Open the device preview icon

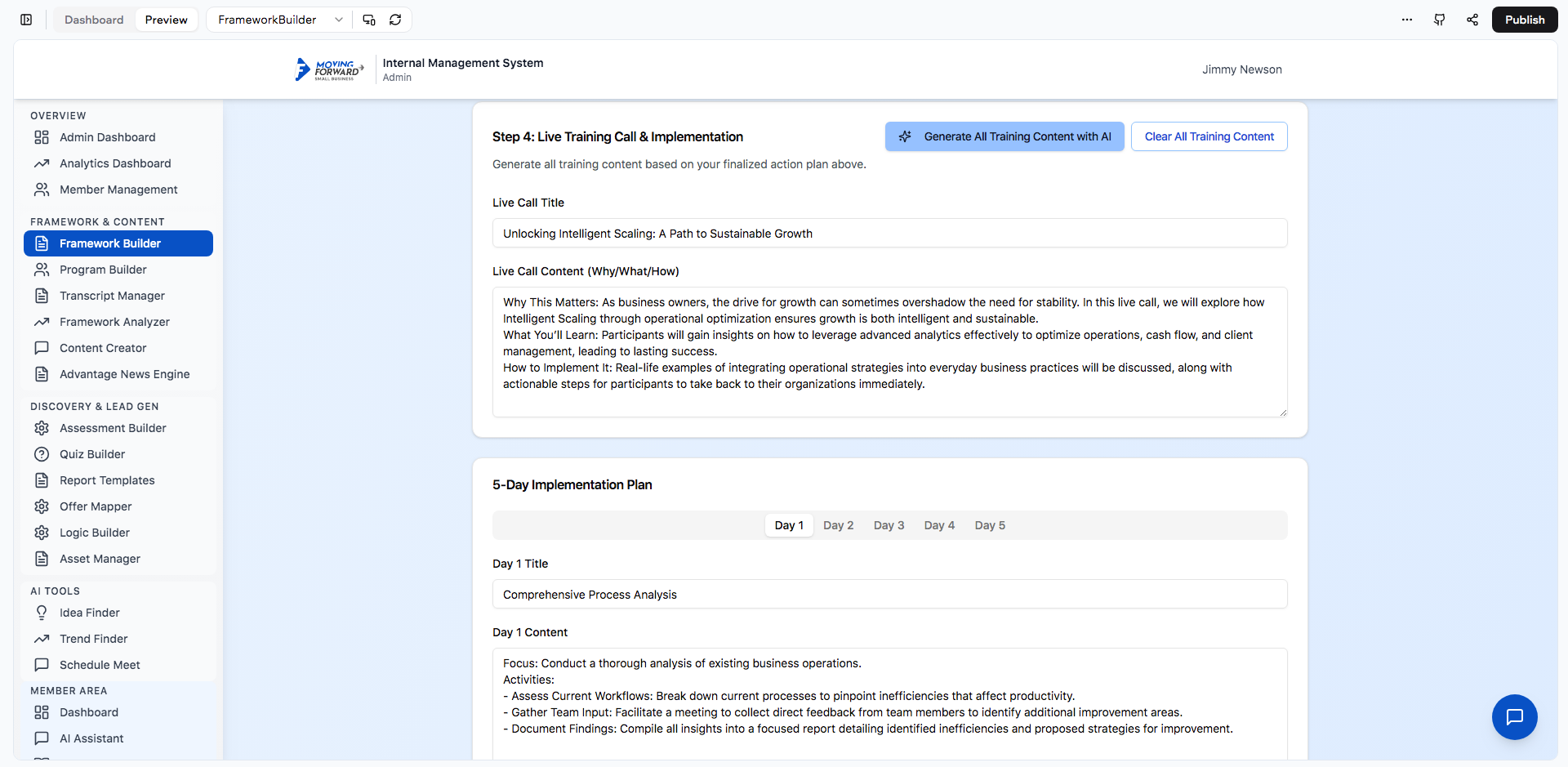coord(369,20)
